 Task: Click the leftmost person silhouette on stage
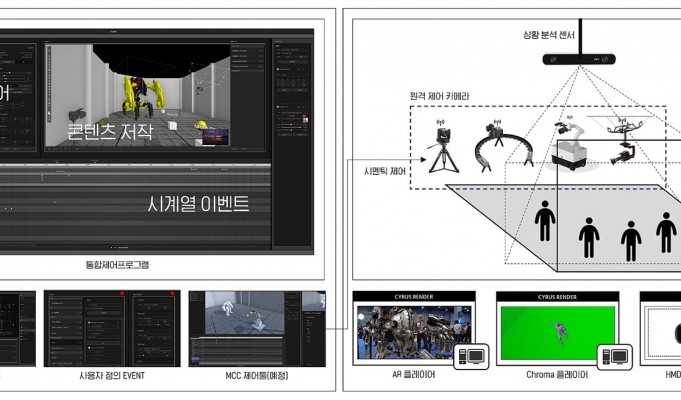coord(545,222)
